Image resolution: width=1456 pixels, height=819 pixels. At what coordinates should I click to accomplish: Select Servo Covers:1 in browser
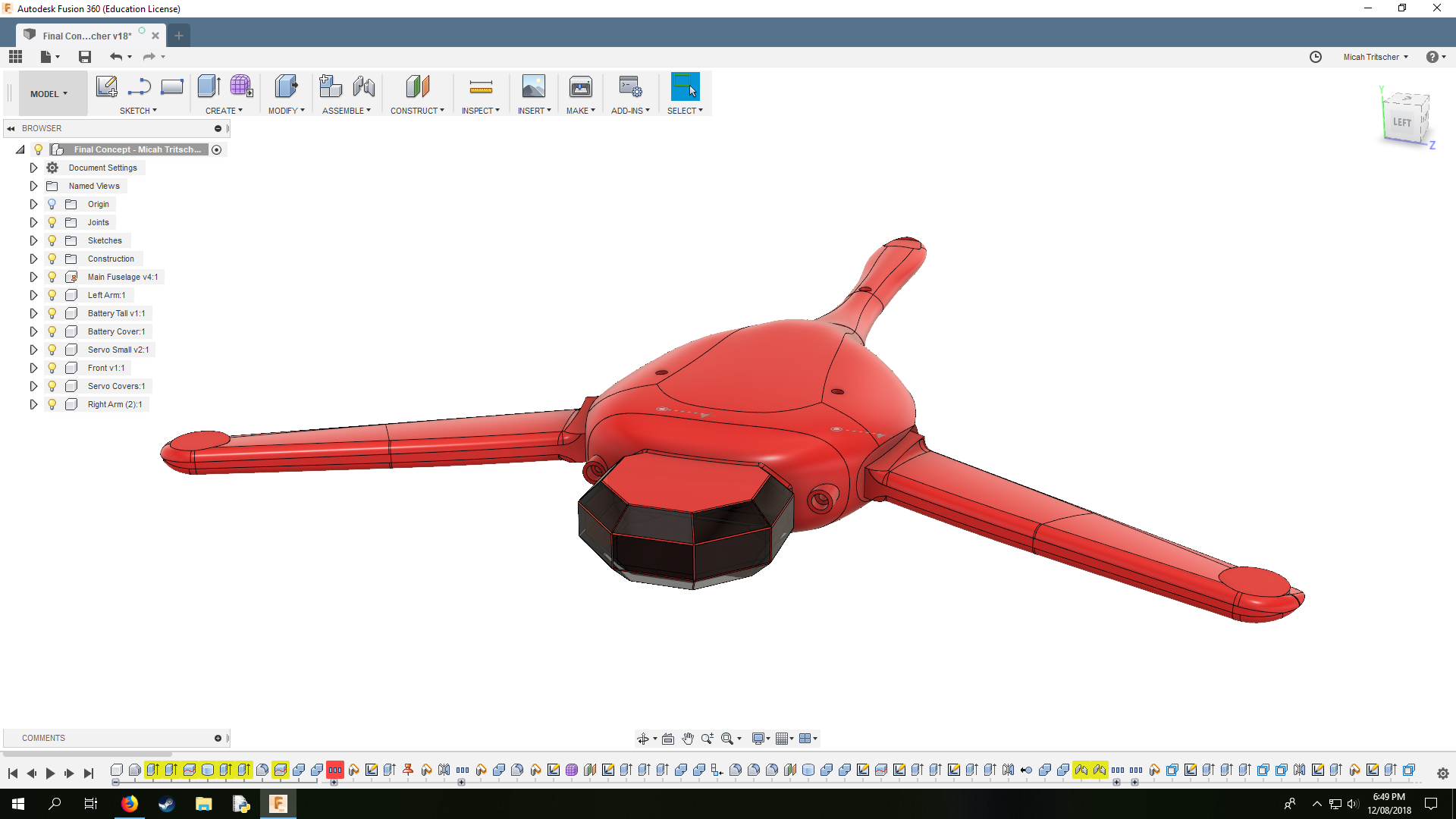116,386
